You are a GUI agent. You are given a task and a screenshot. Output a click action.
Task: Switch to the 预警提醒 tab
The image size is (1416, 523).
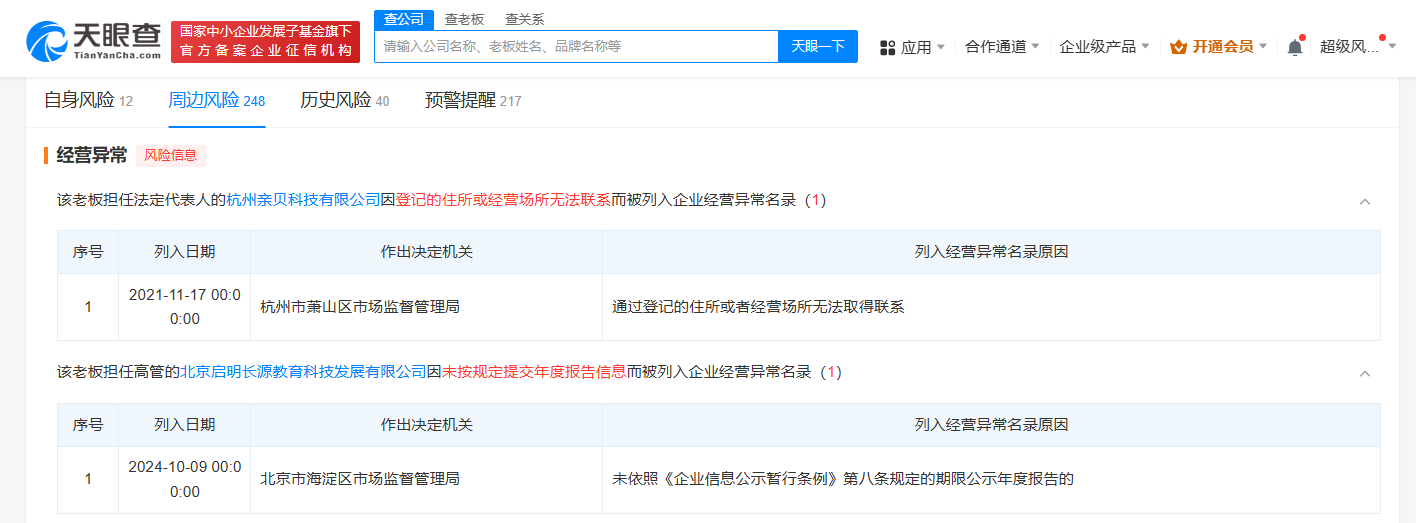click(x=473, y=100)
